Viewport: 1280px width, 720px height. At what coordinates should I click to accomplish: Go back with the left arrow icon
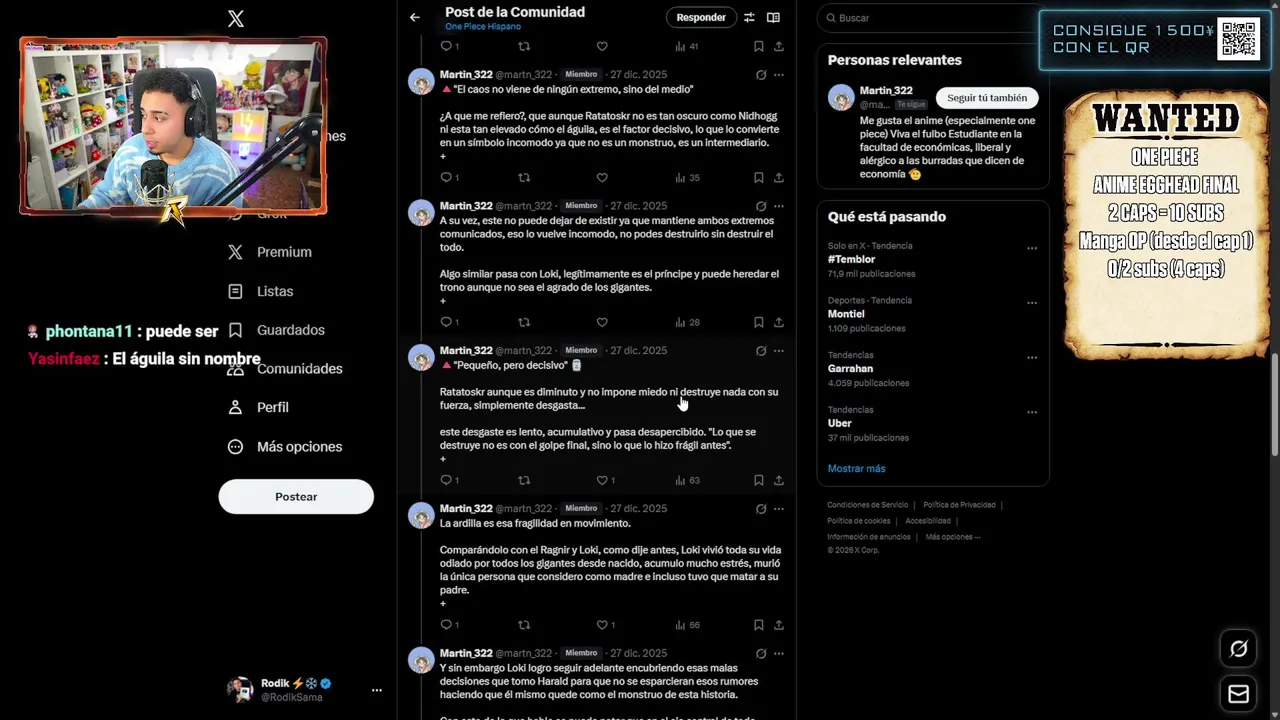point(415,17)
